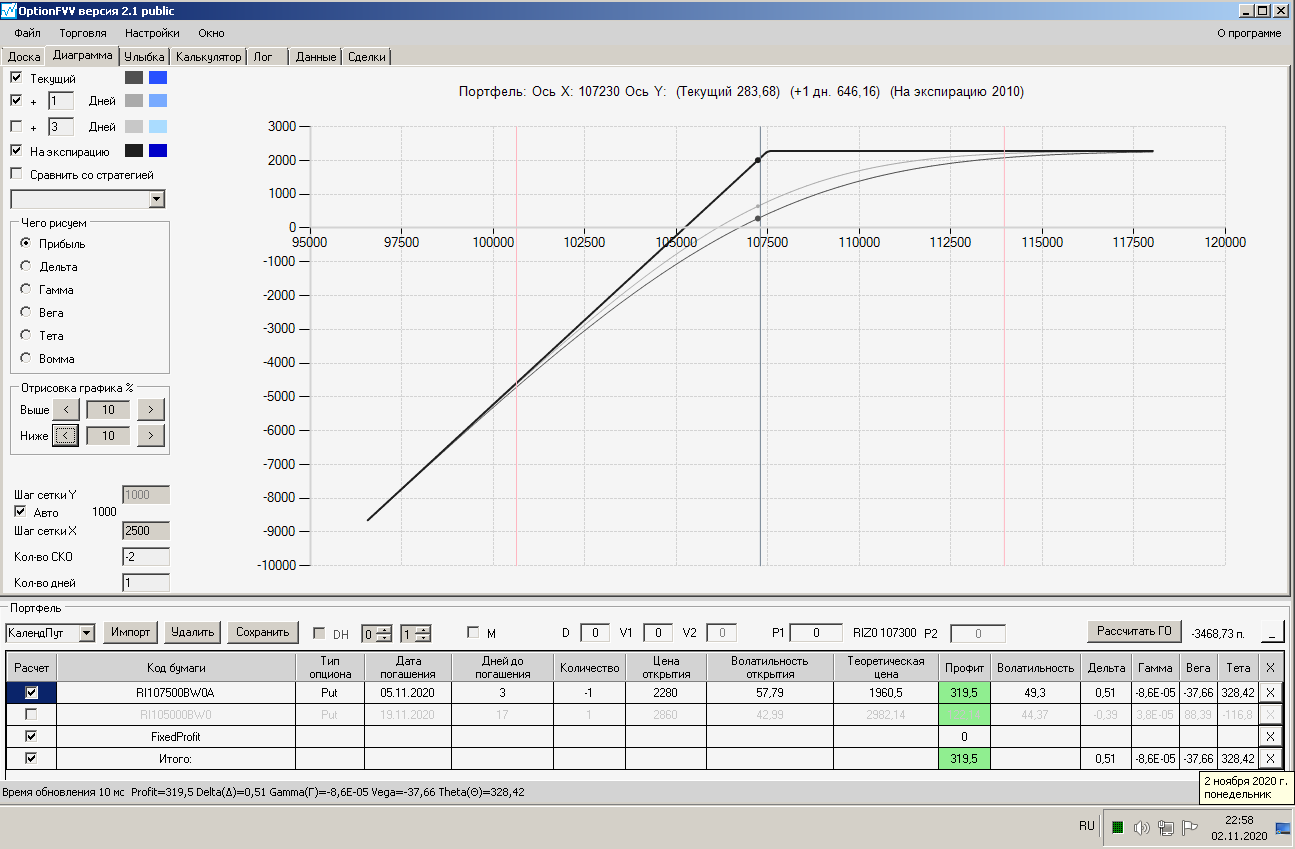
Task: Click the collapse underscore button beside -3468,73 п.
Action: 1271,632
